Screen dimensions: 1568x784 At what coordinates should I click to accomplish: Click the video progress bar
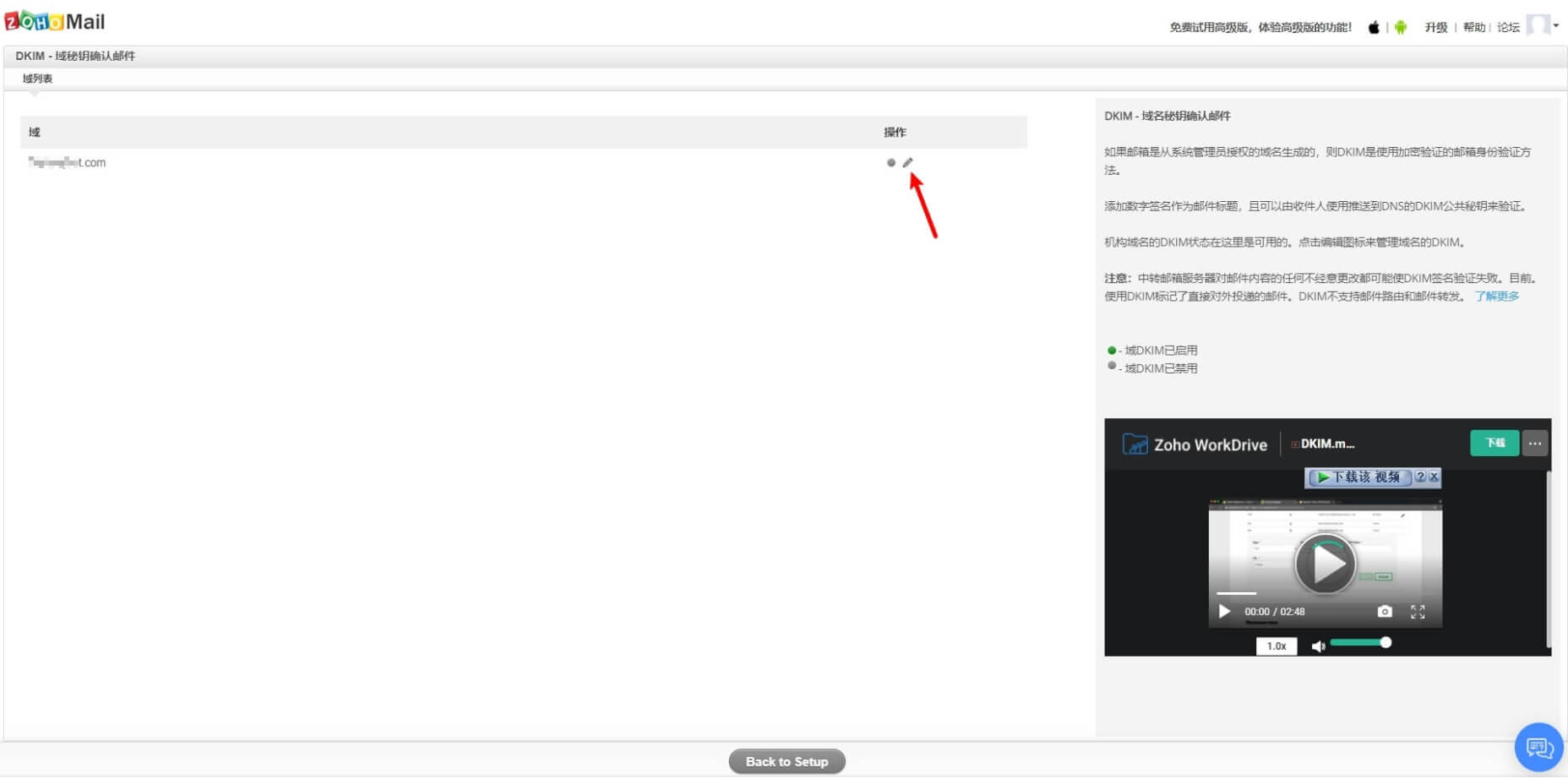[1325, 593]
